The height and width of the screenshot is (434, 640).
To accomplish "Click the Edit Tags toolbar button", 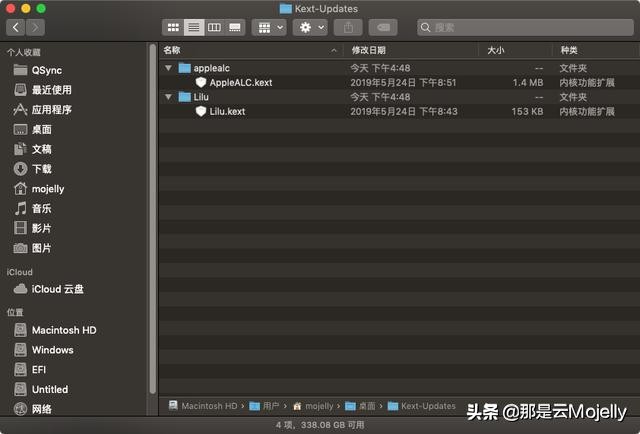I will 383,27.
